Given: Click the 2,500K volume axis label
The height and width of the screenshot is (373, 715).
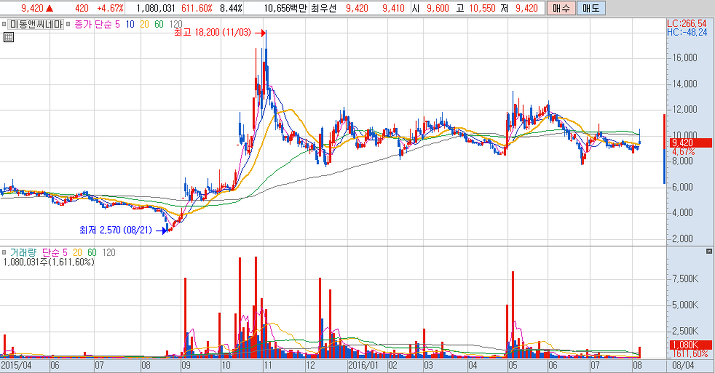Looking at the screenshot, I should pos(685,331).
